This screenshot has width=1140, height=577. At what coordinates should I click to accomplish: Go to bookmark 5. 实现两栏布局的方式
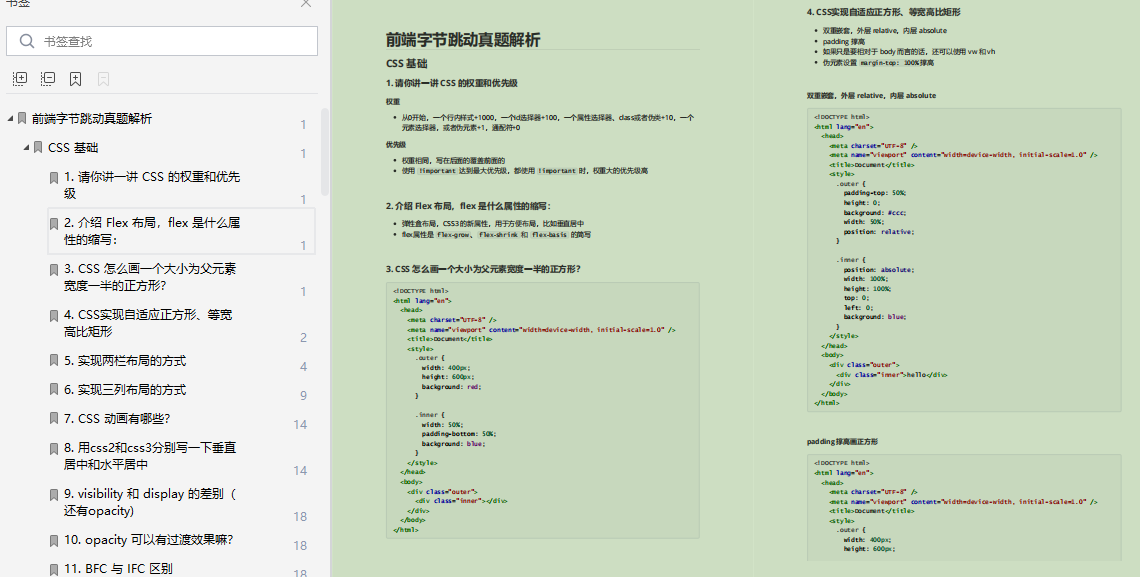[x=125, y=360]
